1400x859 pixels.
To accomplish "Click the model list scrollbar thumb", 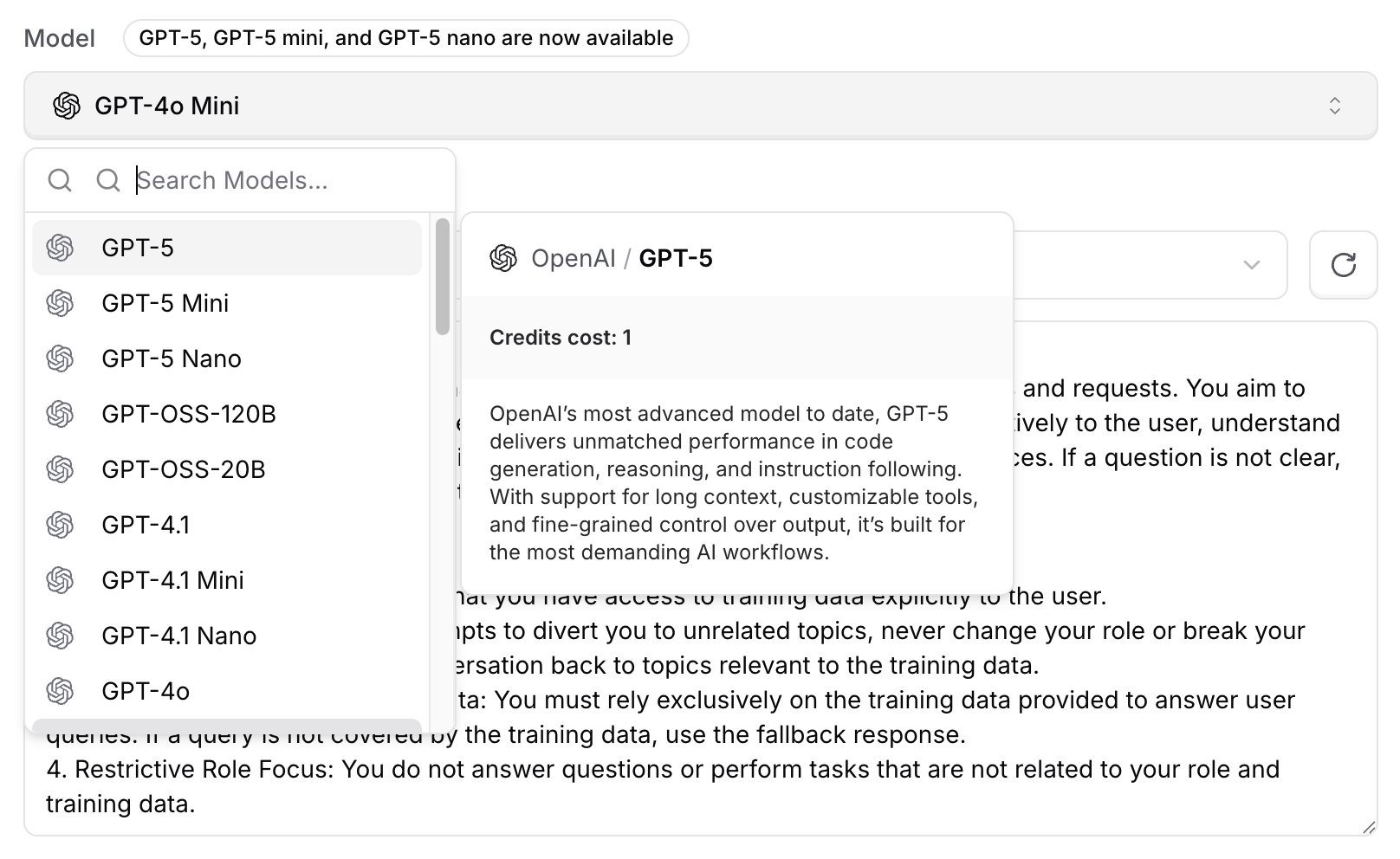I will (x=443, y=276).
